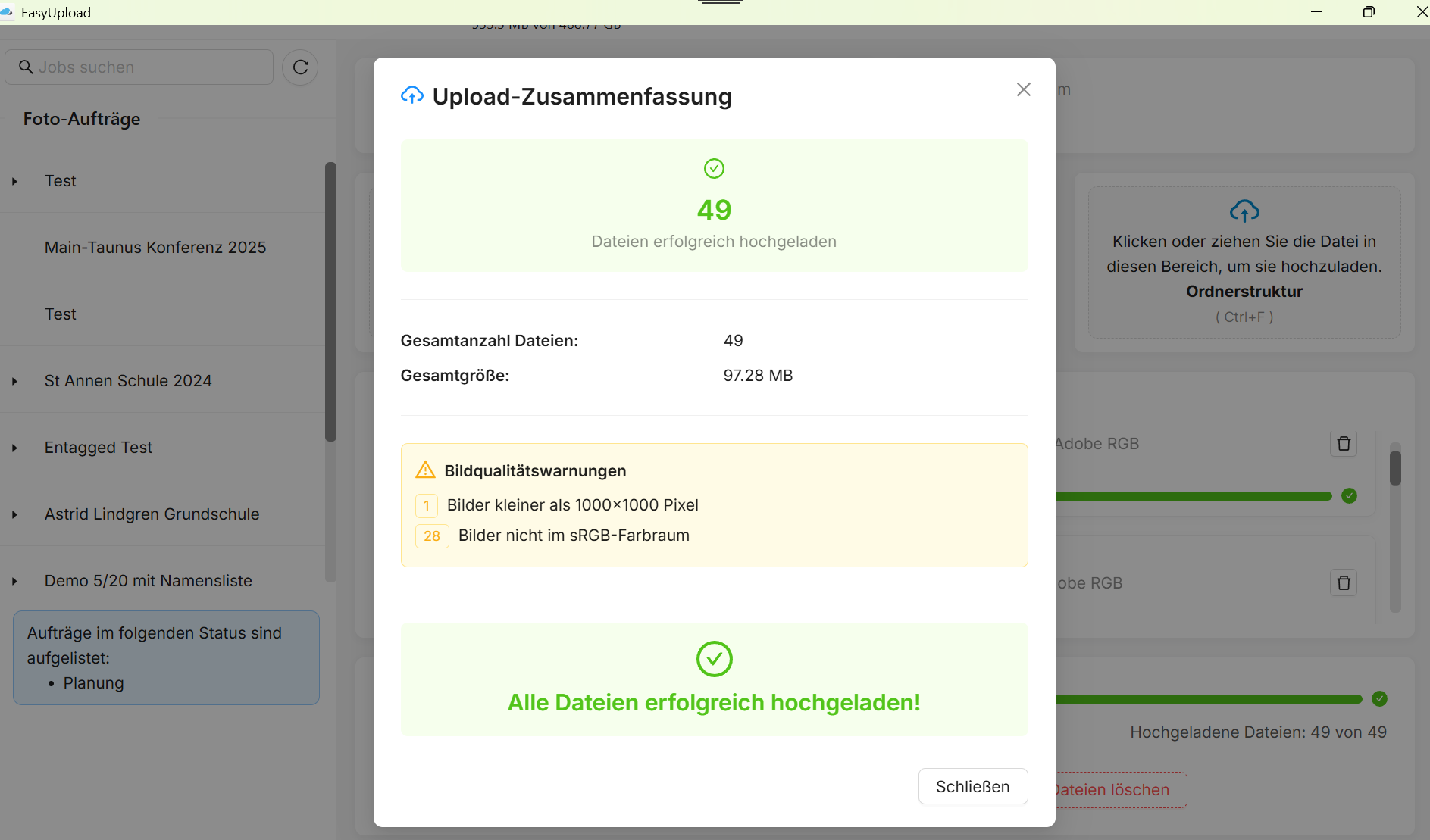Click the large green success checkmark icon
1430x840 pixels.
pyautogui.click(x=714, y=659)
